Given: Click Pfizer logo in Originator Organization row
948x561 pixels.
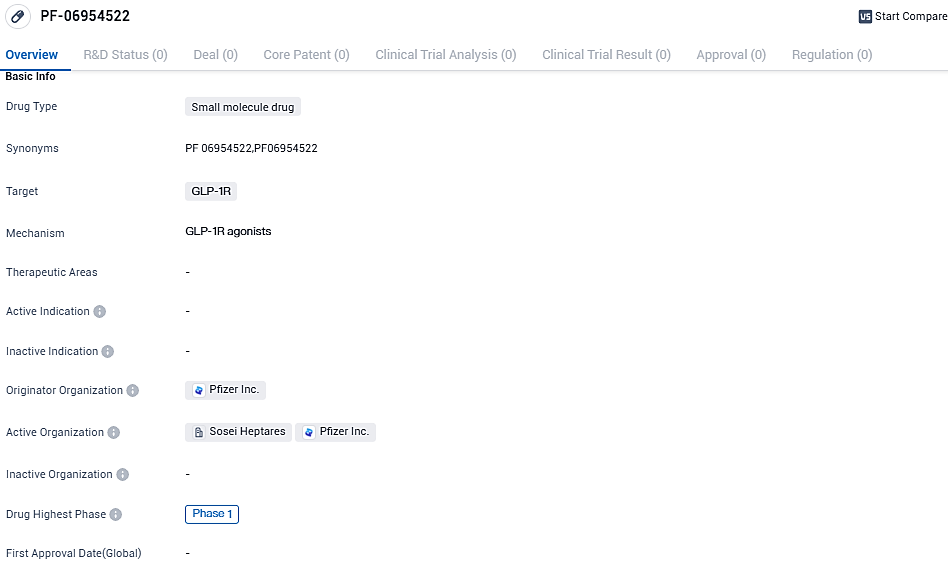Looking at the screenshot, I should [199, 391].
